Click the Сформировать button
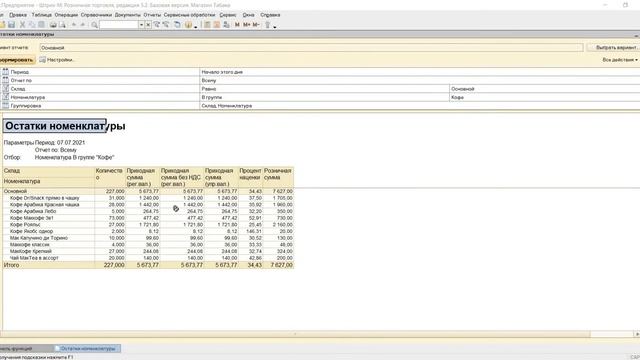Screen dimensions: 640x360 tap(17, 60)
